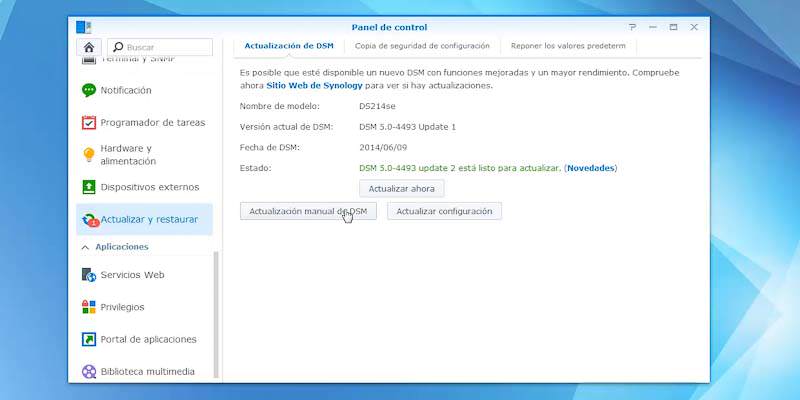Screen dimensions: 800x400
Task: Open the Privilegios colored squares icon
Action: coord(89,307)
